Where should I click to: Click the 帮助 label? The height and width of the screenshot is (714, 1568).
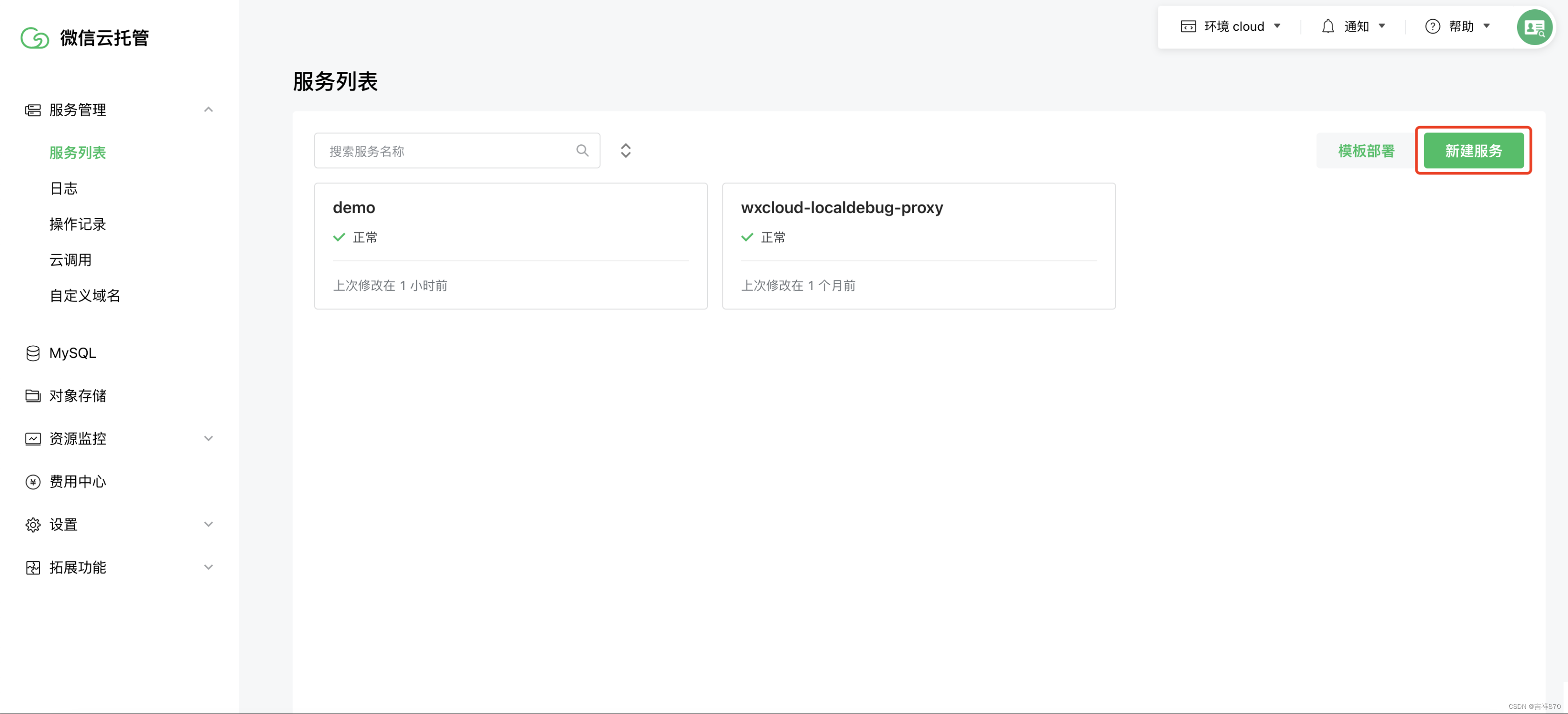1462,26
